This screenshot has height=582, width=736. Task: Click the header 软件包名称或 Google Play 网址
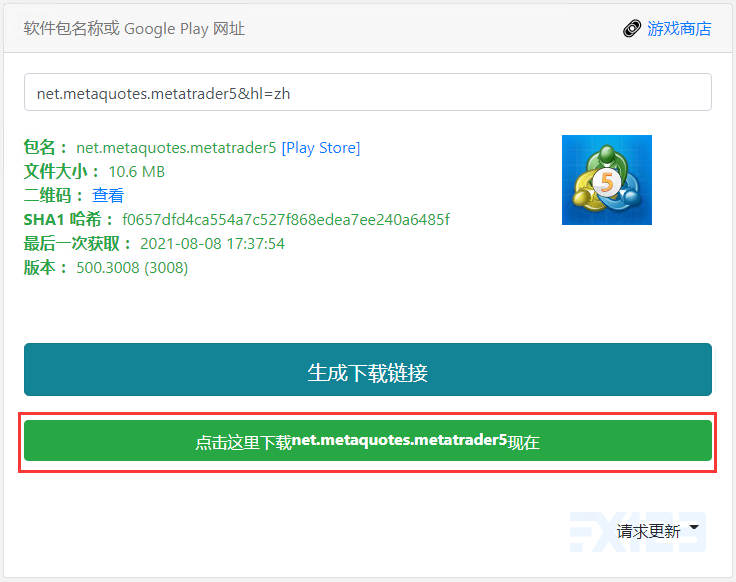pyautogui.click(x=134, y=29)
